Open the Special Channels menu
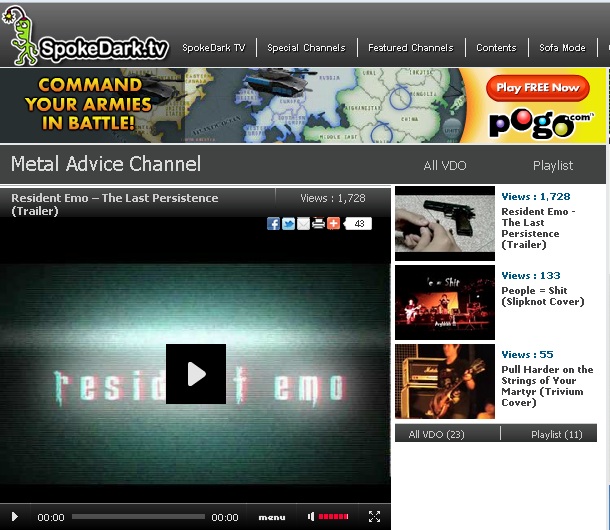The height and width of the screenshot is (530, 610). 306,48
